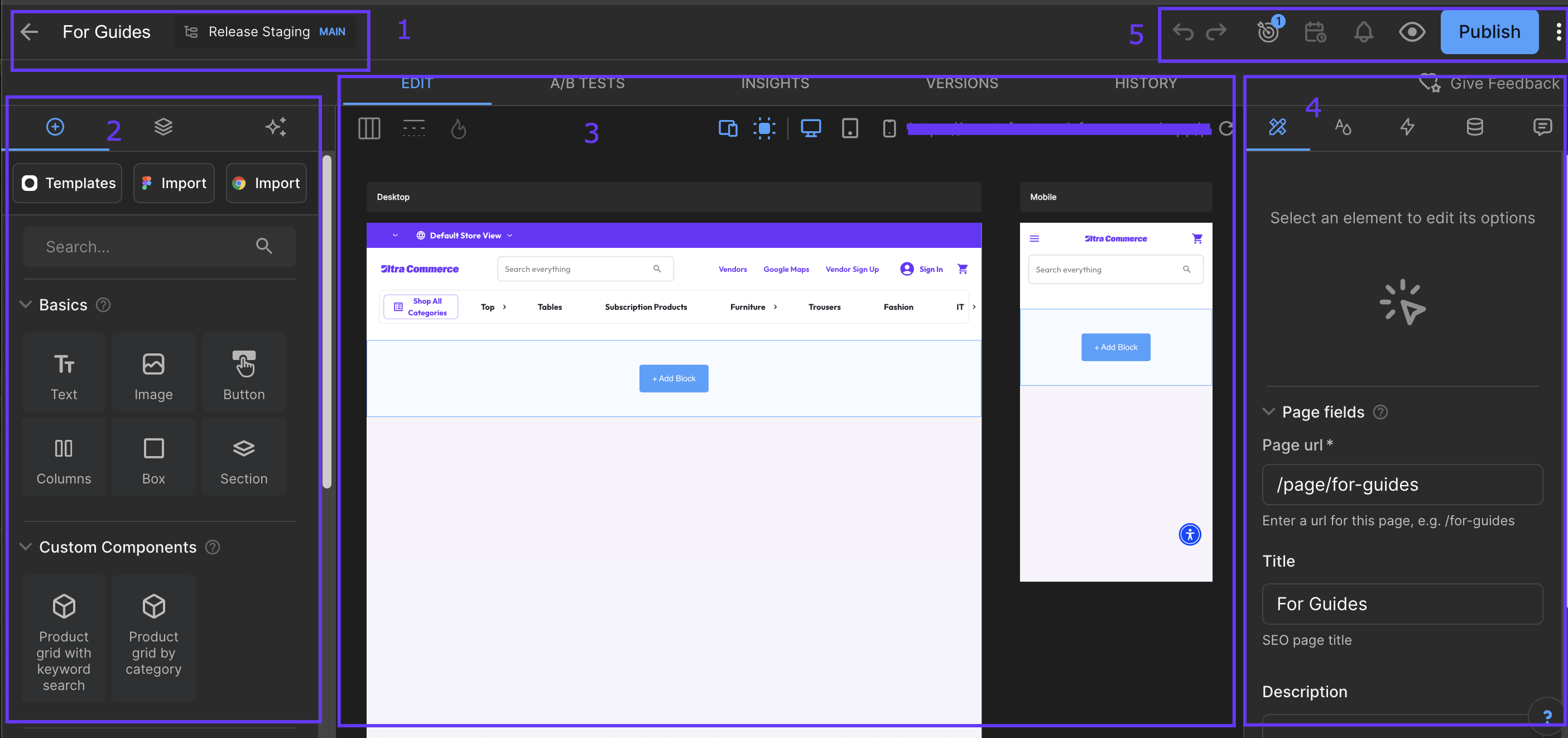
Task: Click the Give Feedback link
Action: pos(1489,83)
